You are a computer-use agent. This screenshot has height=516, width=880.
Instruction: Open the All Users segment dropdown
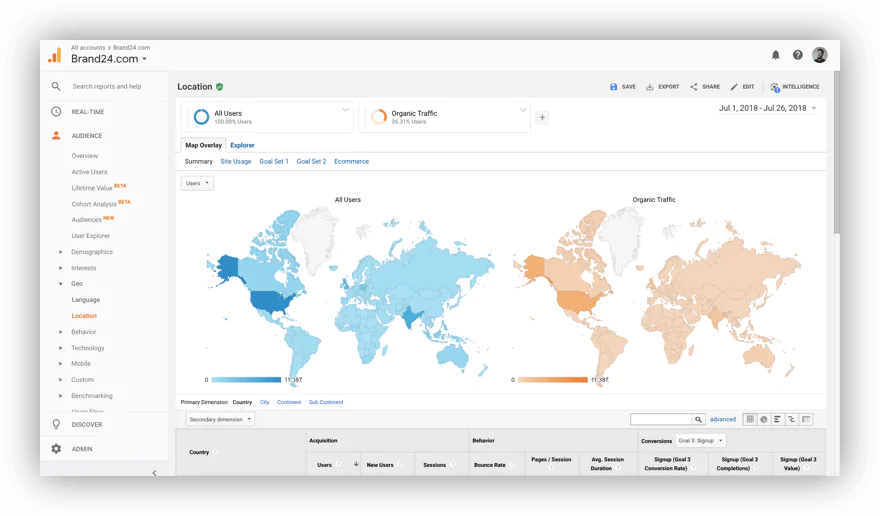click(x=346, y=109)
